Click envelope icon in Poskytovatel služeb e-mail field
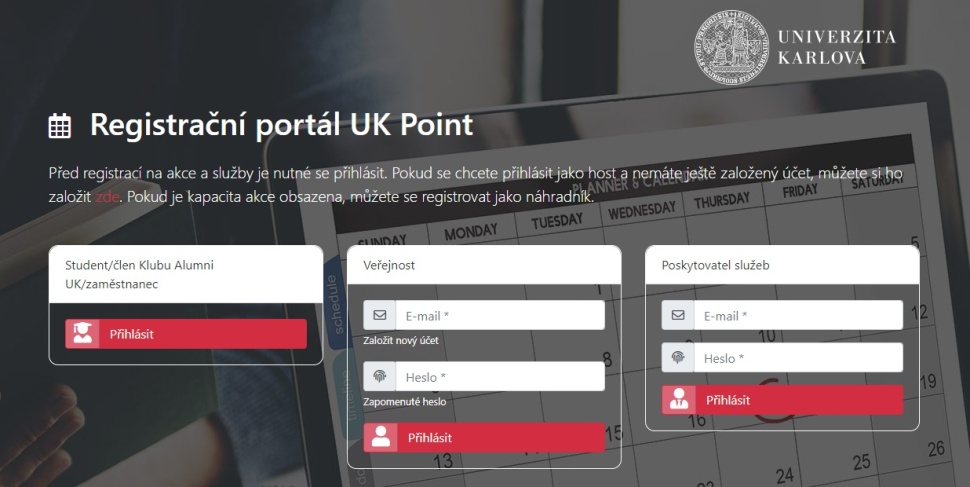Viewport: 970px width, 487px height. (678, 315)
